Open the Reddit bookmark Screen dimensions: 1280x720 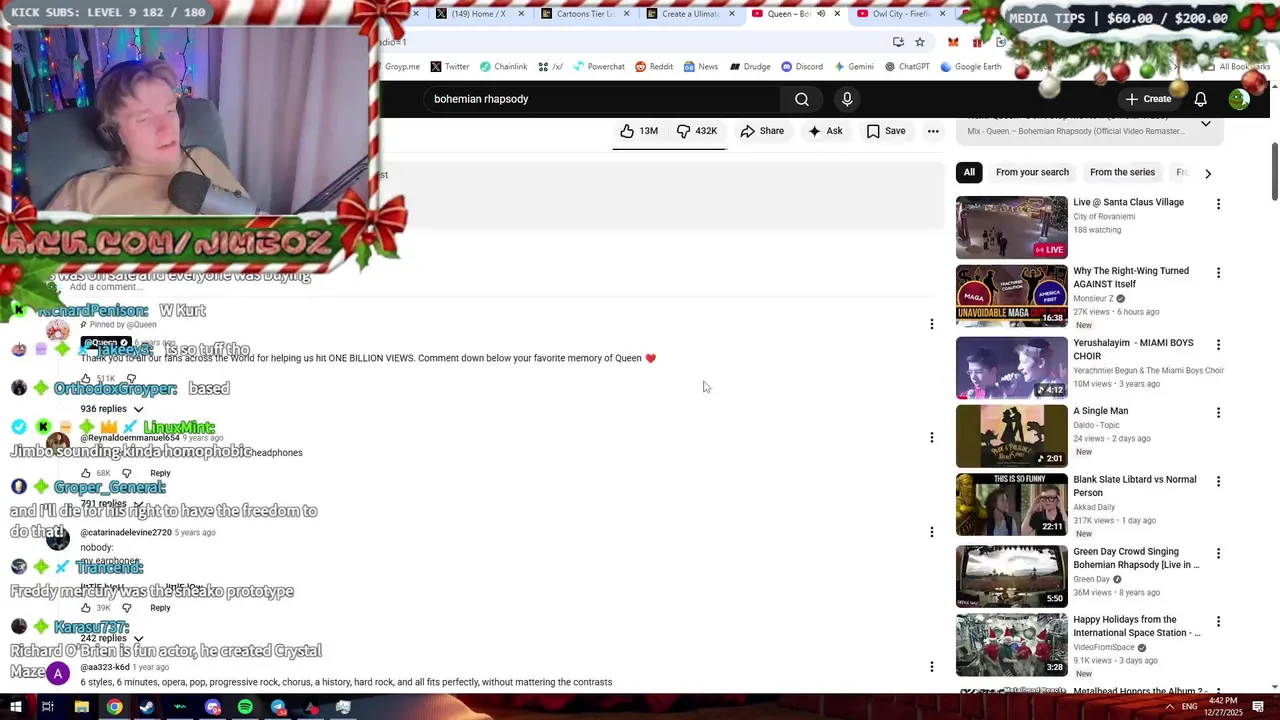654,67
